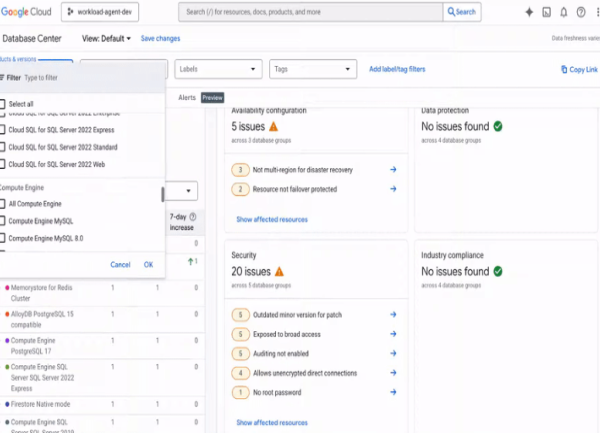600x433 pixels.
Task: Click count badge 1 for No root password
Action: click(240, 392)
